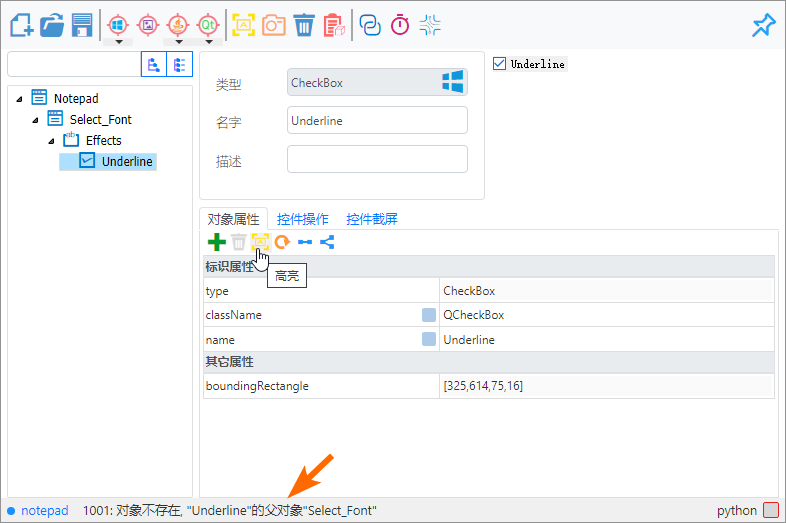This screenshot has height=523, width=786.
Task: Open dropdown arrow under Windows spy icon
Action: [x=118, y=42]
